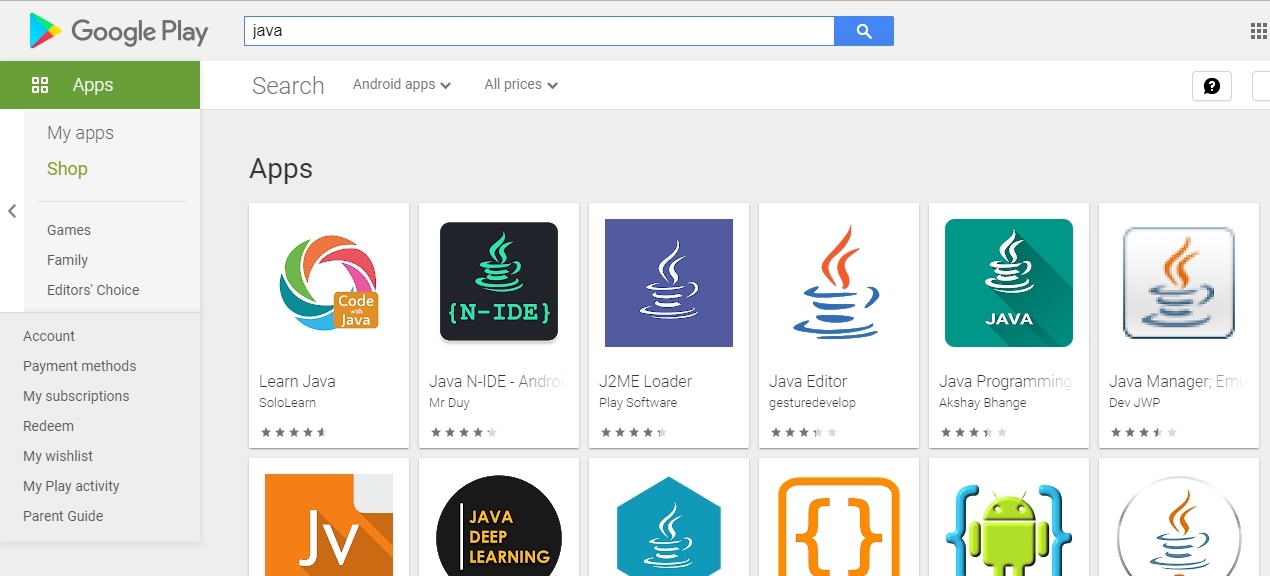Switch to the Games section
Screen dimensions: 1270x576
pos(68,230)
